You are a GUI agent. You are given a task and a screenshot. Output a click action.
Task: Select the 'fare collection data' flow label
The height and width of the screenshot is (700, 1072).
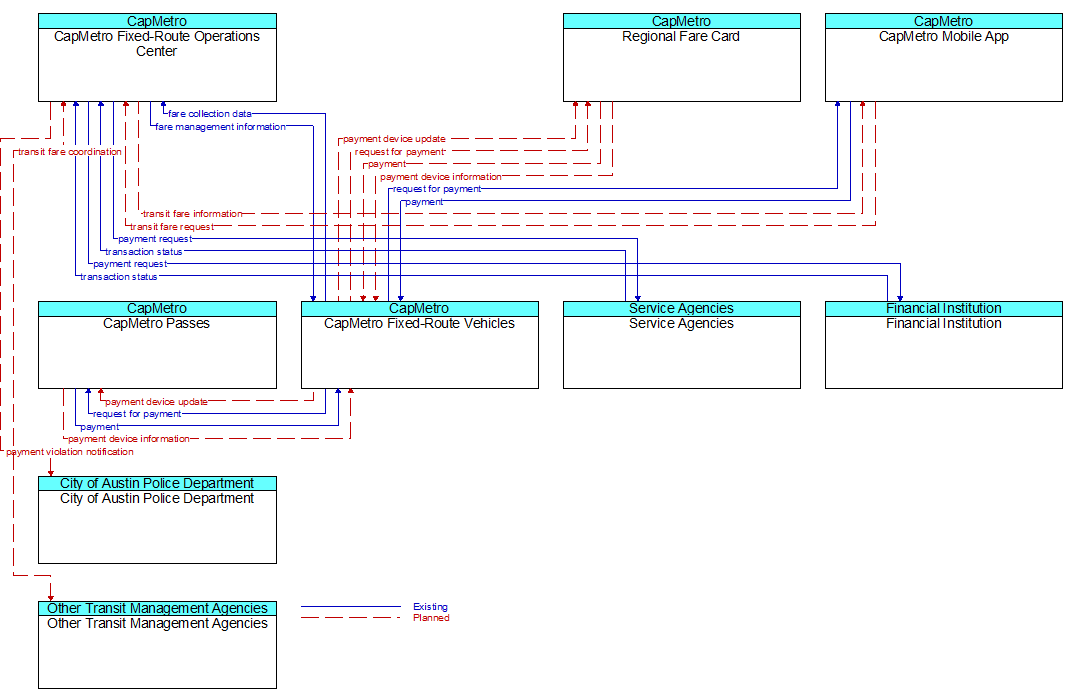210,114
